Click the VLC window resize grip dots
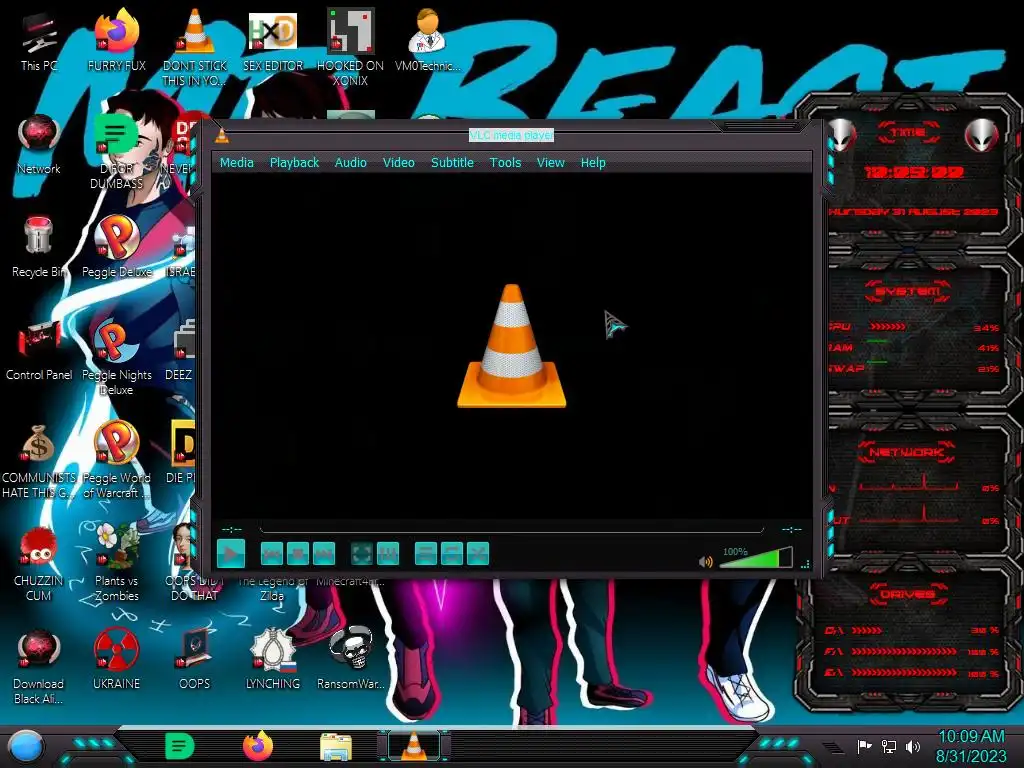This screenshot has width=1024, height=768. pyautogui.click(x=805, y=564)
